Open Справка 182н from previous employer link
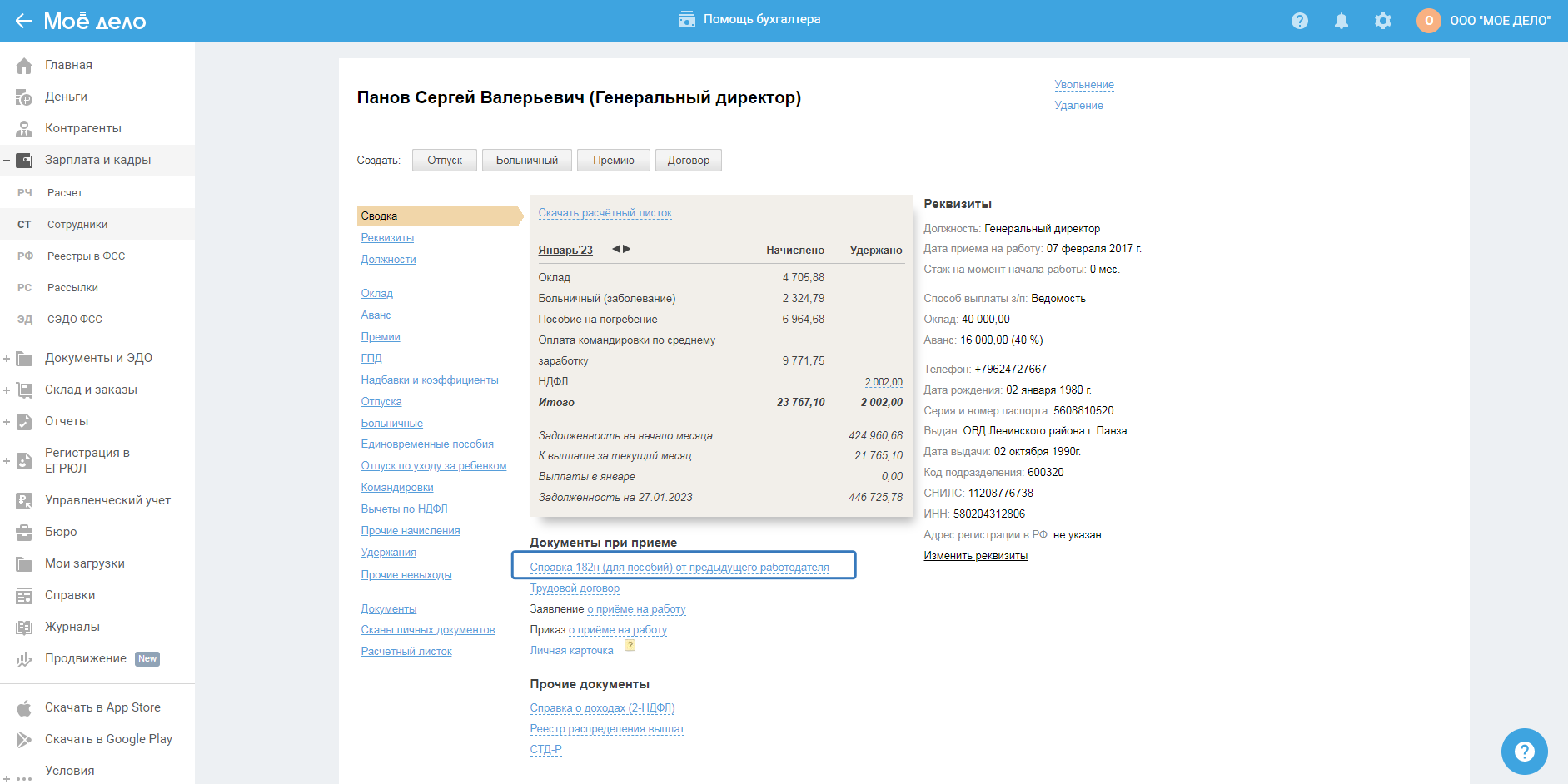Screen dimensions: 1568x784 (x=679, y=568)
